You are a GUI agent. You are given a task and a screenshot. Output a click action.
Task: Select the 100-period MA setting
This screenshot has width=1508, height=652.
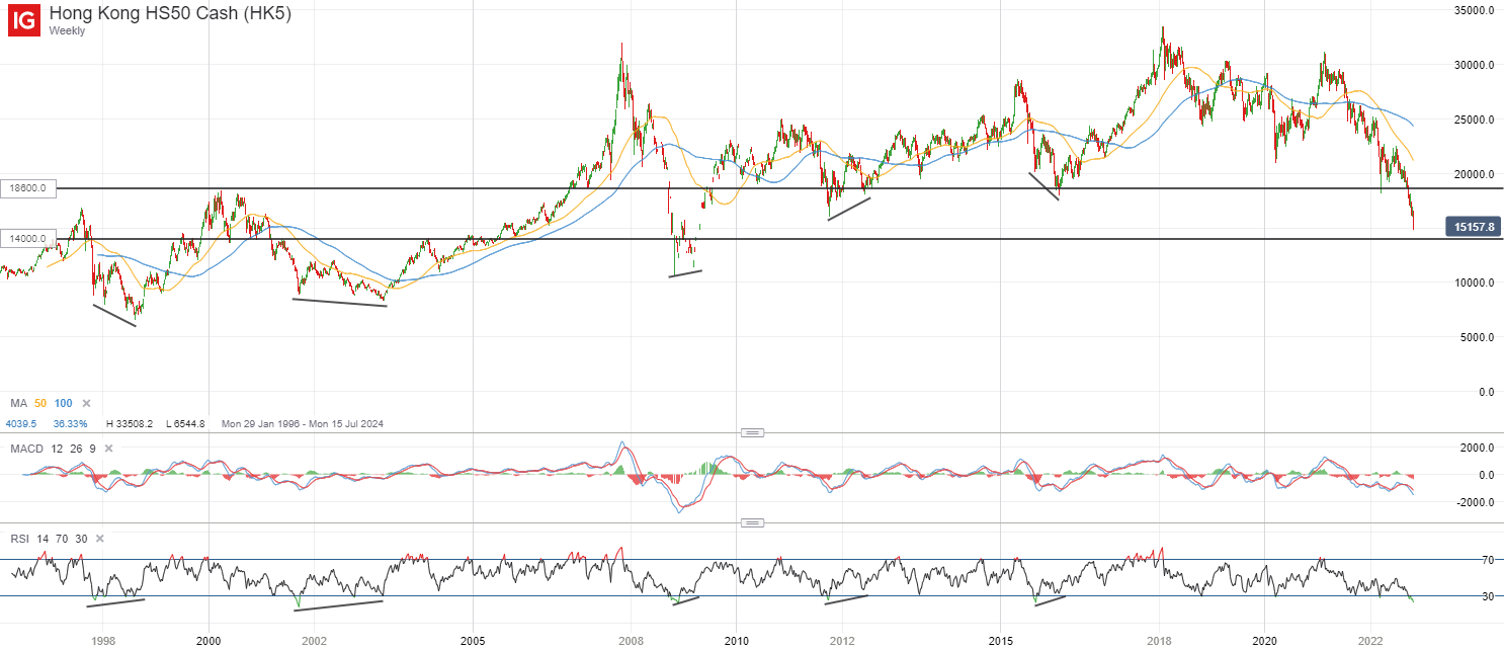coord(63,403)
